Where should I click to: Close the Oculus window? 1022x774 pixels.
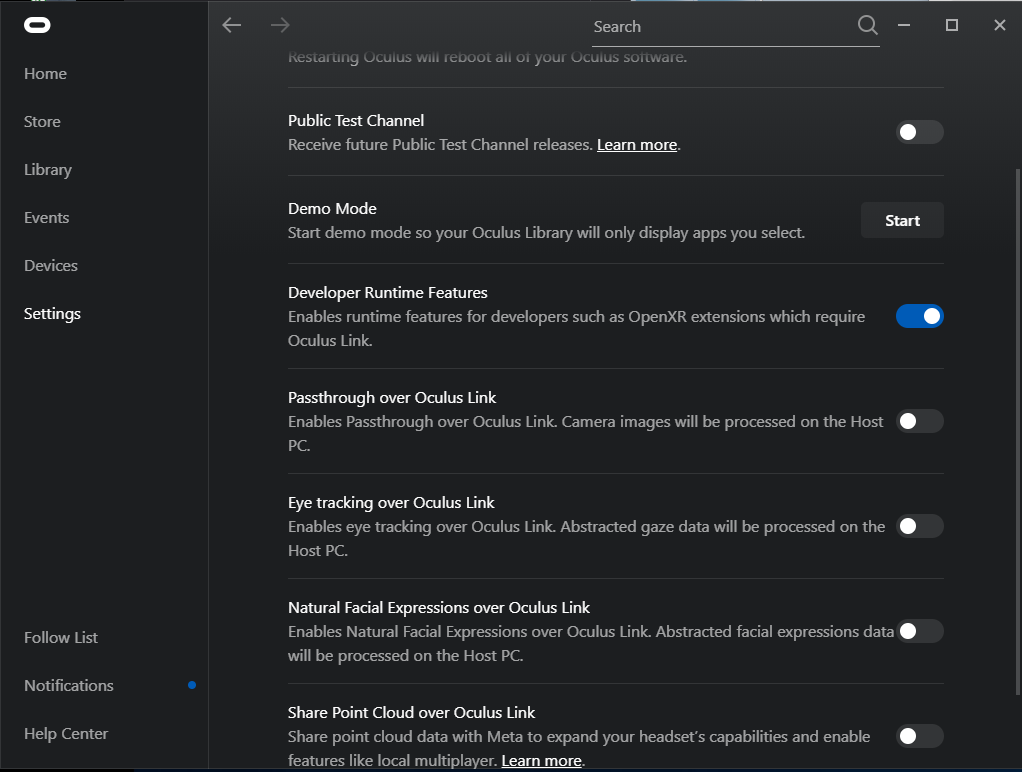point(1000,25)
